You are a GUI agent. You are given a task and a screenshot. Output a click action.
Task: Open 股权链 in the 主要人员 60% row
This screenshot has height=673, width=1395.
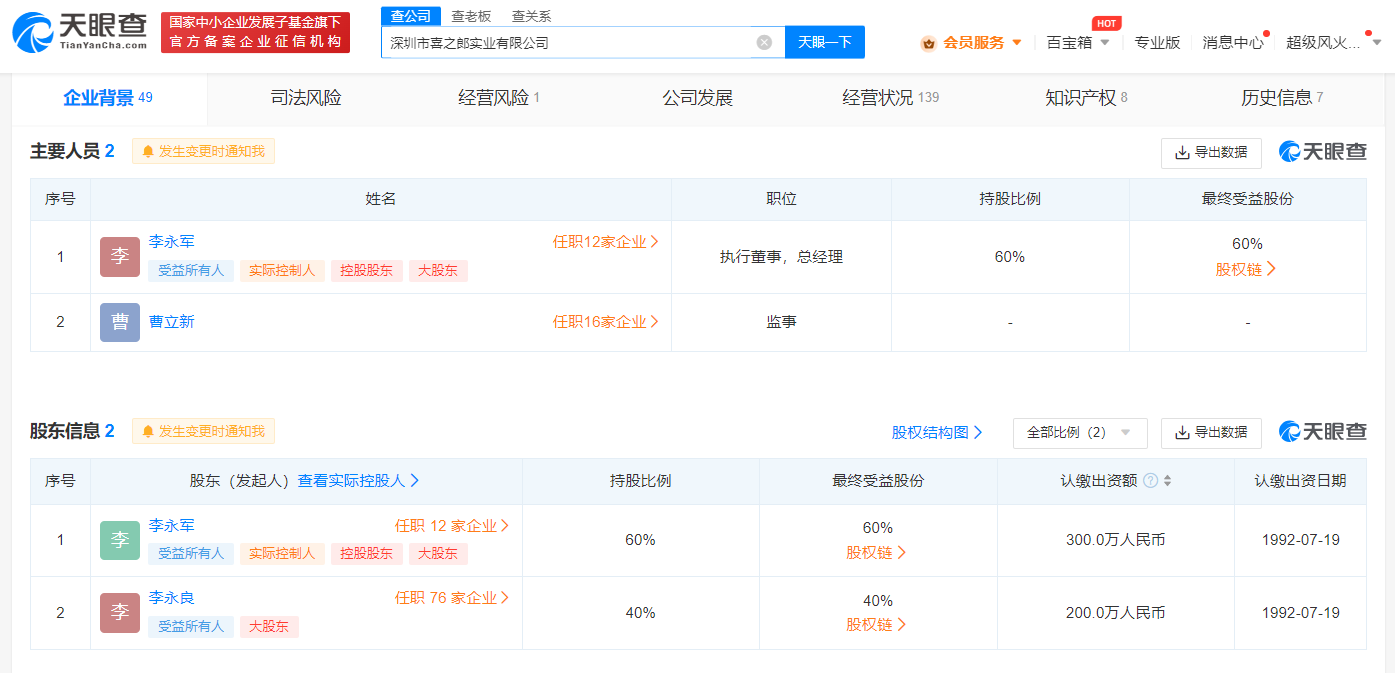[1246, 269]
